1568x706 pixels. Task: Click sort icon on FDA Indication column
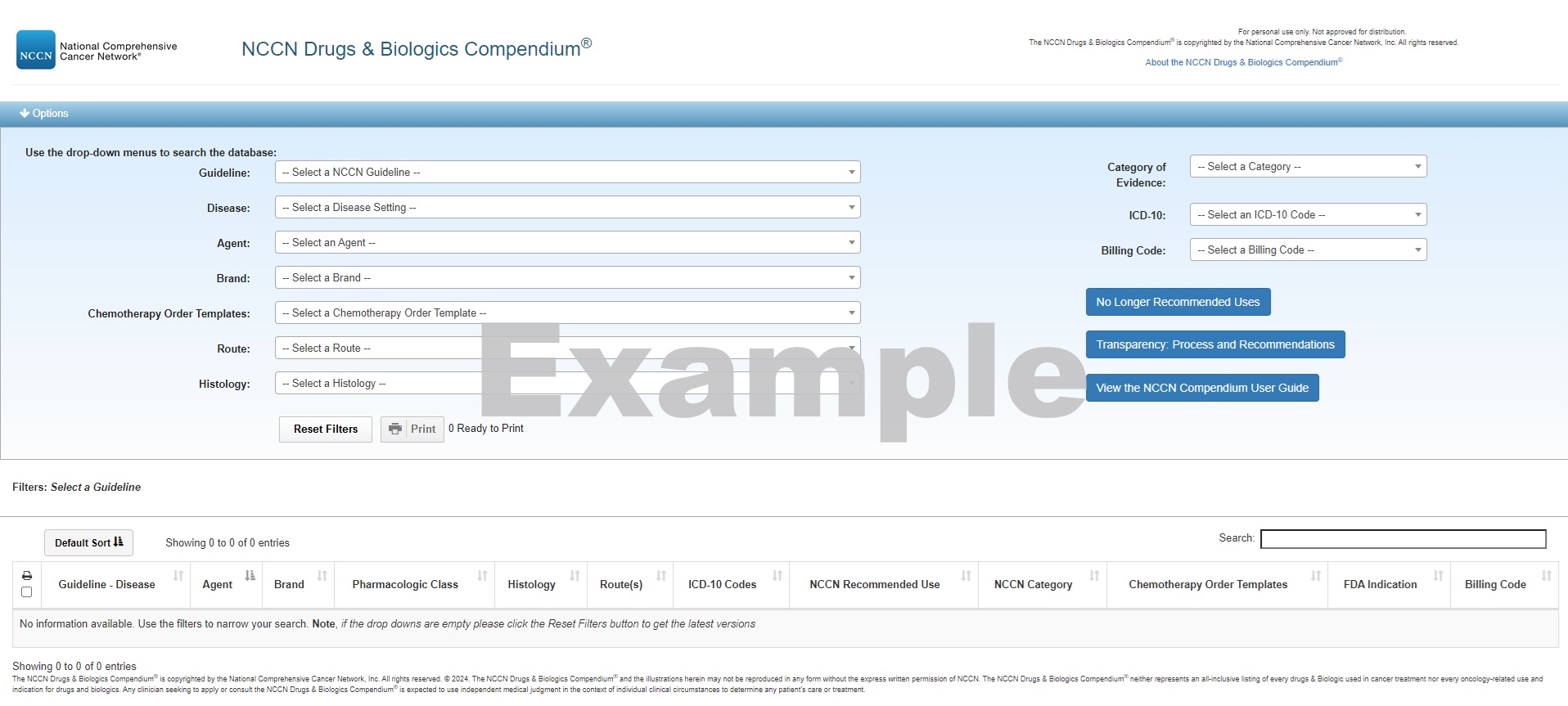click(x=1439, y=576)
